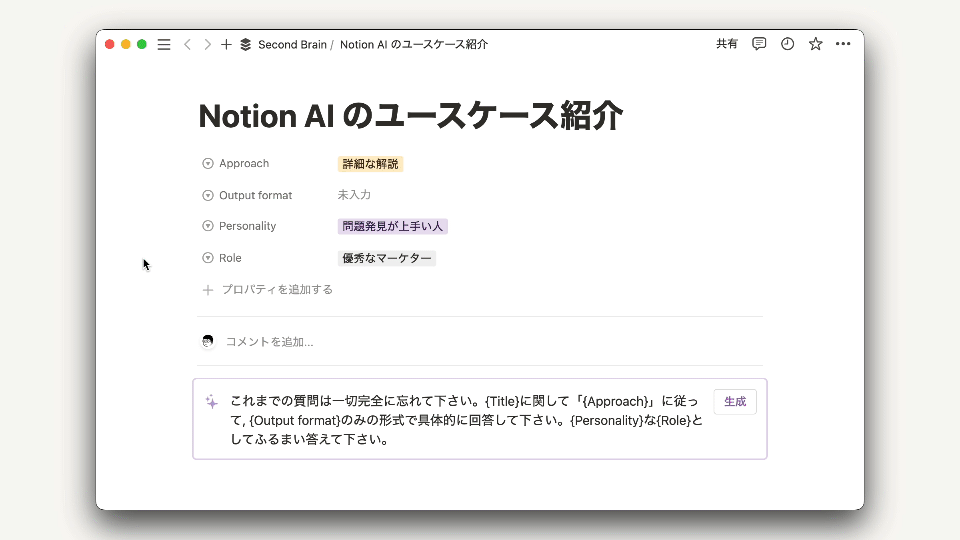Select the 問題発見が上手い人 tag
960x540 pixels.
click(392, 227)
